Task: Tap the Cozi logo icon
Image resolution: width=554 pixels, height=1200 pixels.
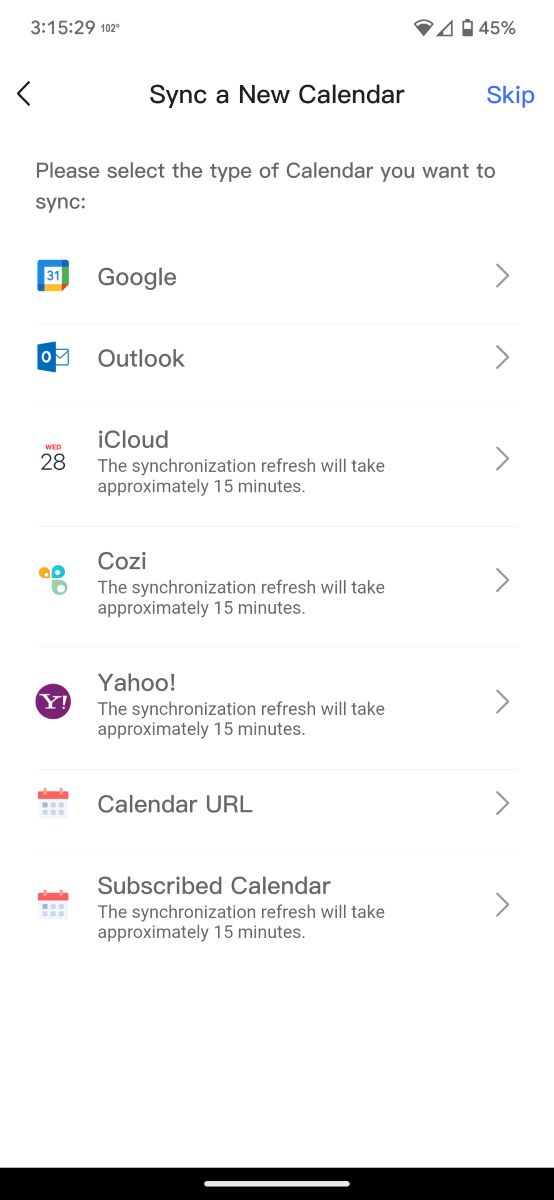Action: click(53, 580)
